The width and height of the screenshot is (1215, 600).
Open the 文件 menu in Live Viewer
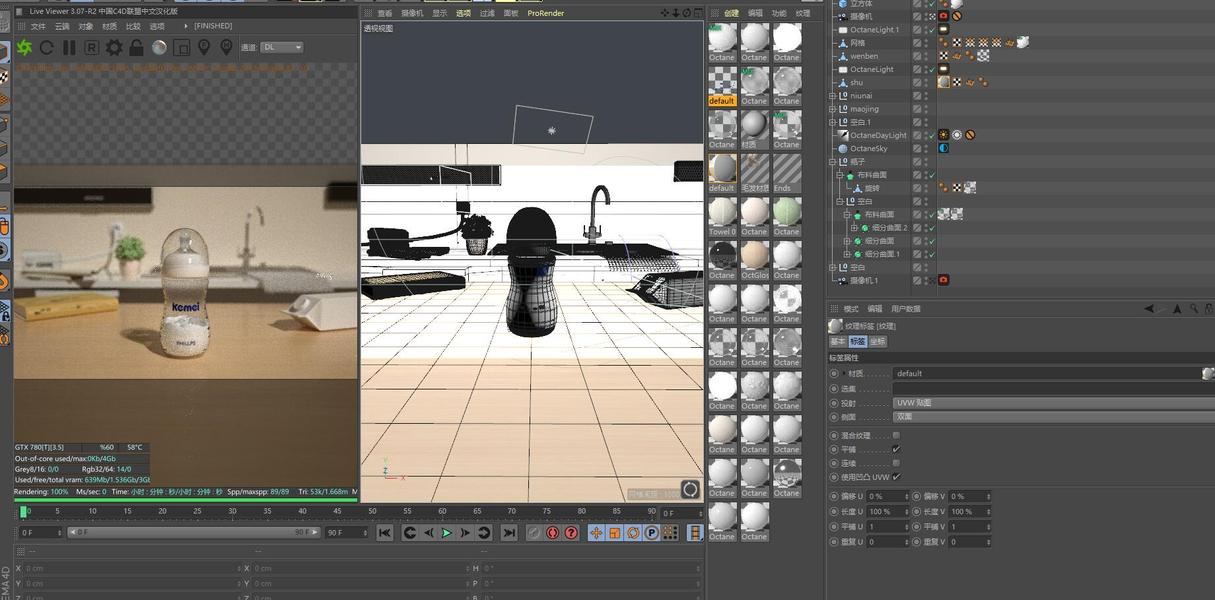coord(38,26)
